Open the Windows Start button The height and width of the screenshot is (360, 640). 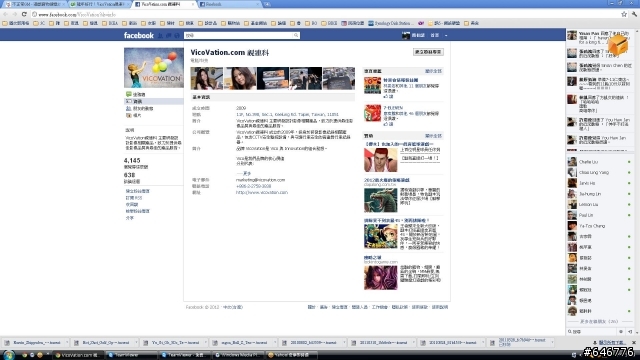click(8, 355)
